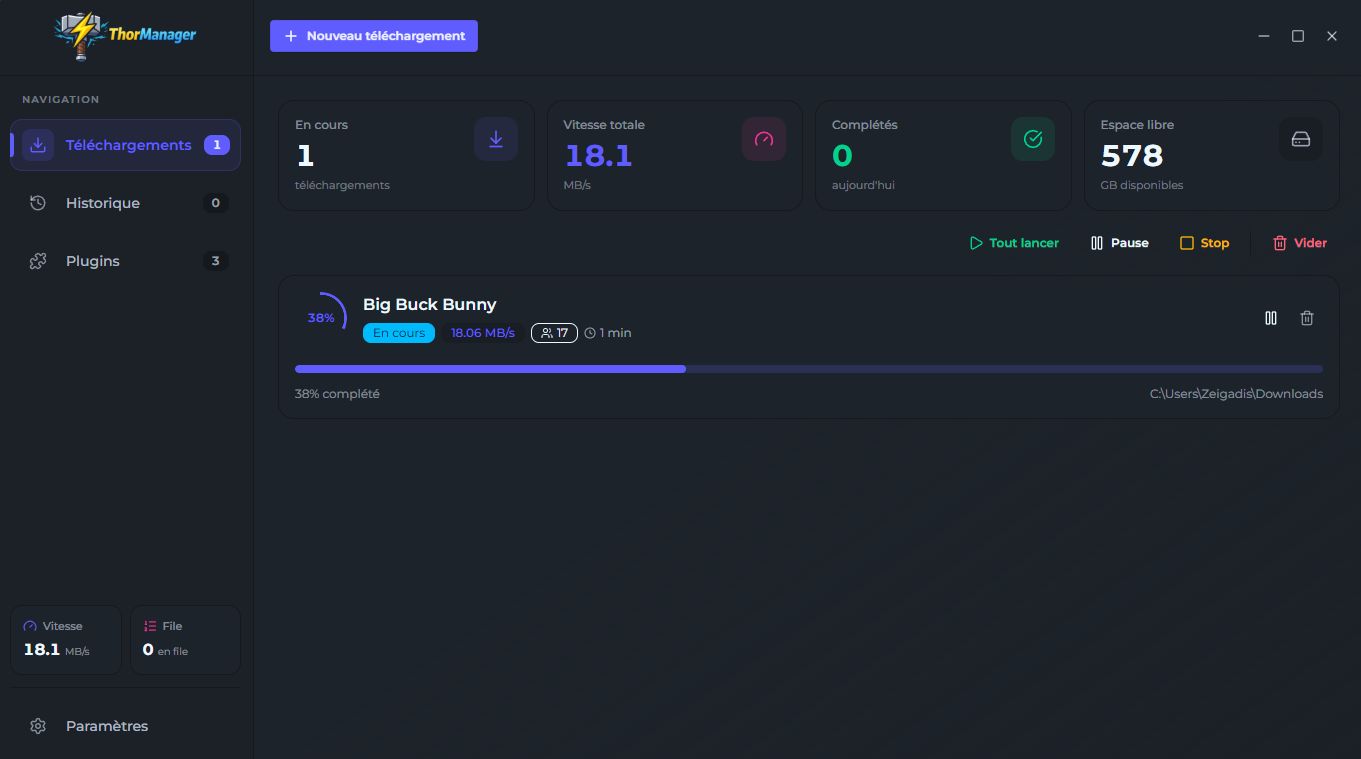1361x759 pixels.
Task: Click the checkmark icon in Complétés card
Action: [1033, 139]
